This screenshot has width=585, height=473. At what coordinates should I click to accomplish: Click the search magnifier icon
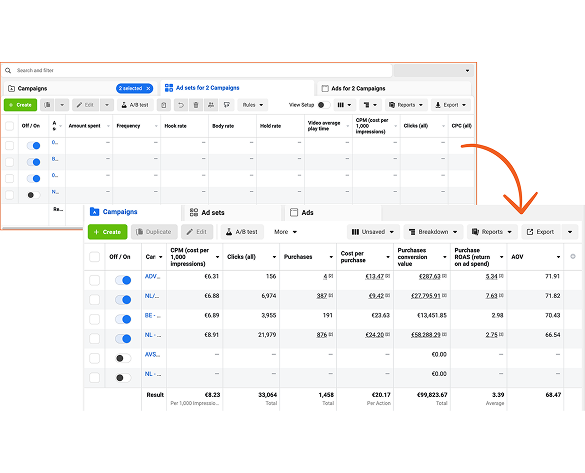(x=8, y=70)
